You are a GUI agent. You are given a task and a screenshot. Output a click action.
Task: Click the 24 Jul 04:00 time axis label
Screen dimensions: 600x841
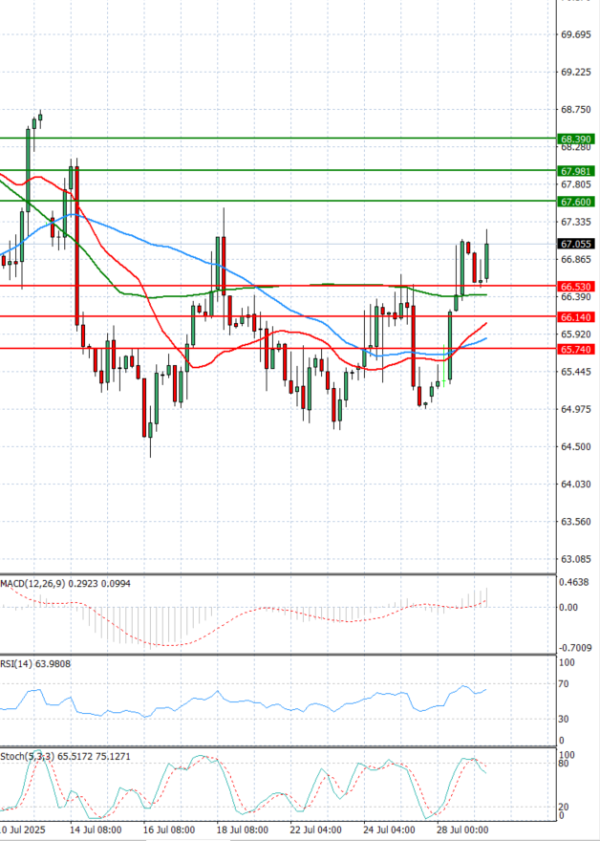389,830
